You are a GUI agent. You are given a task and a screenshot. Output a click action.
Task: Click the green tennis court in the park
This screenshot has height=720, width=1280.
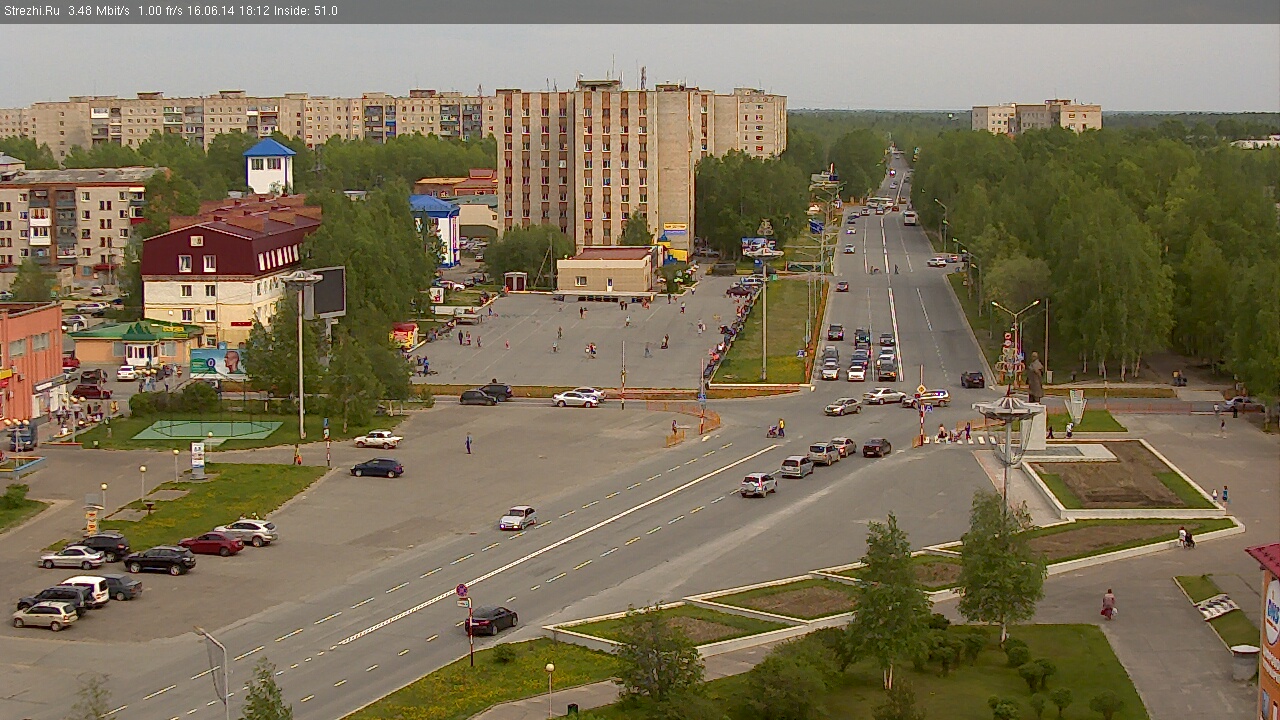[x=207, y=430]
